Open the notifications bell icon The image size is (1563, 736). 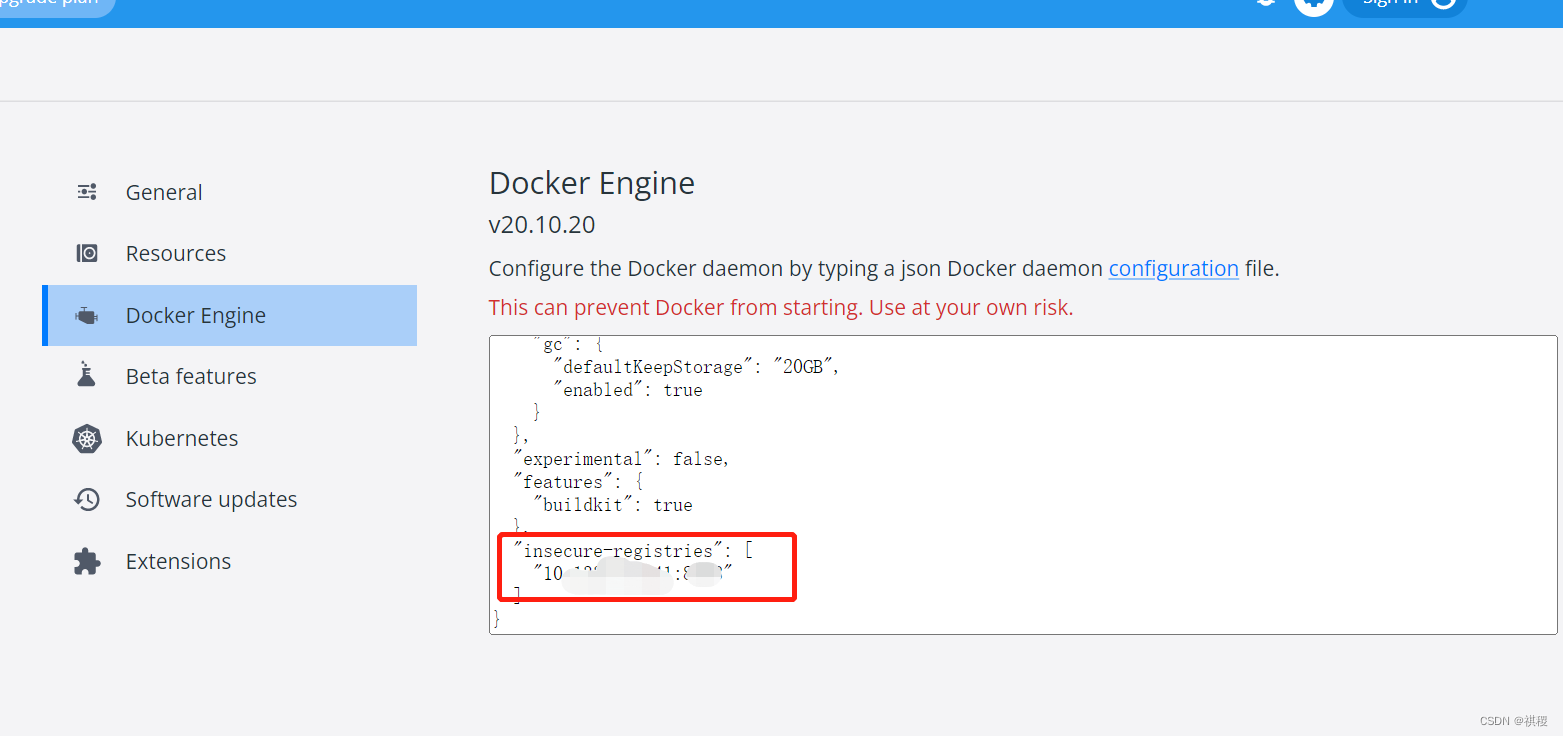pos(1264,5)
